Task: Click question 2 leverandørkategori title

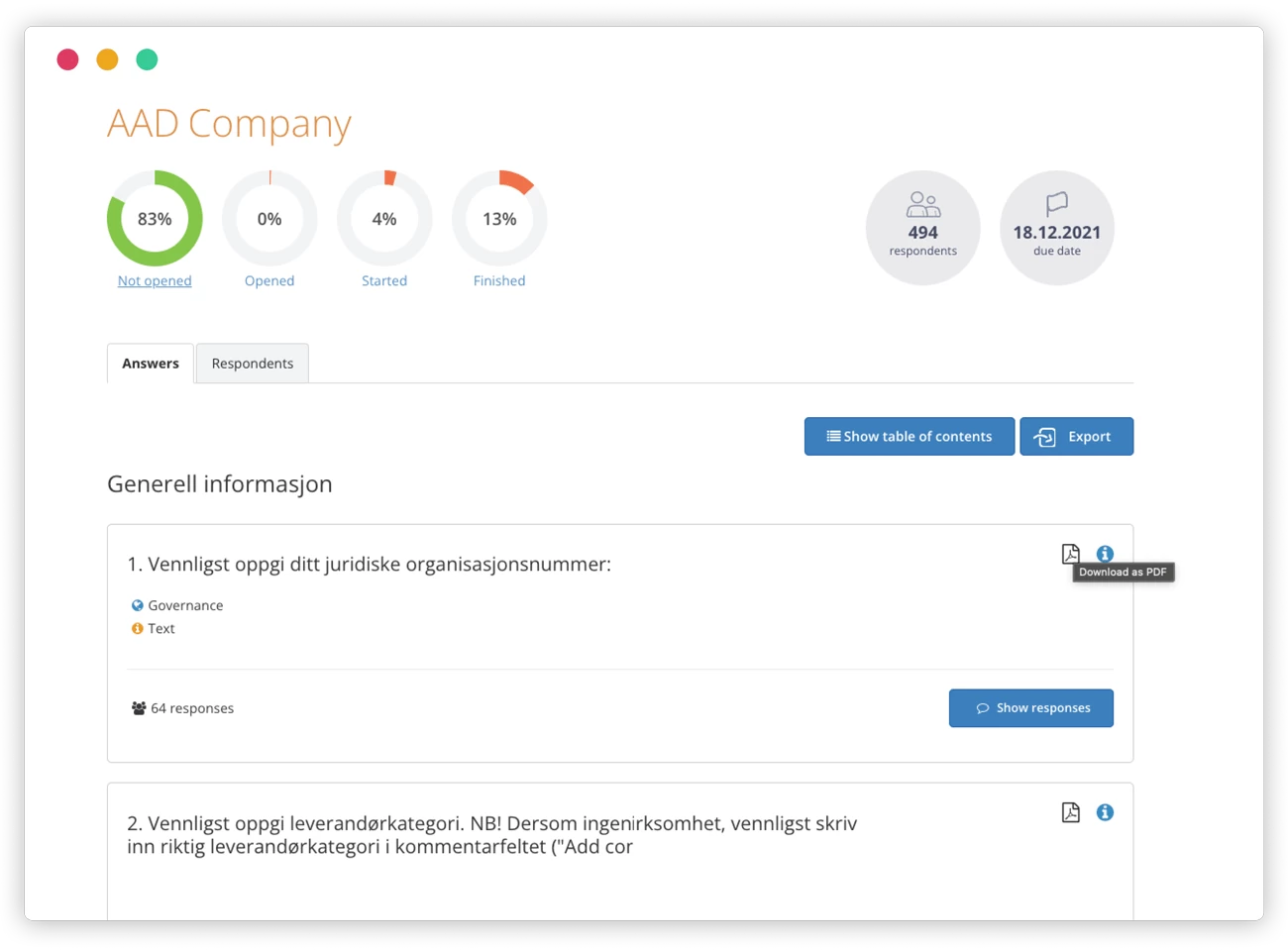Action: [x=492, y=835]
